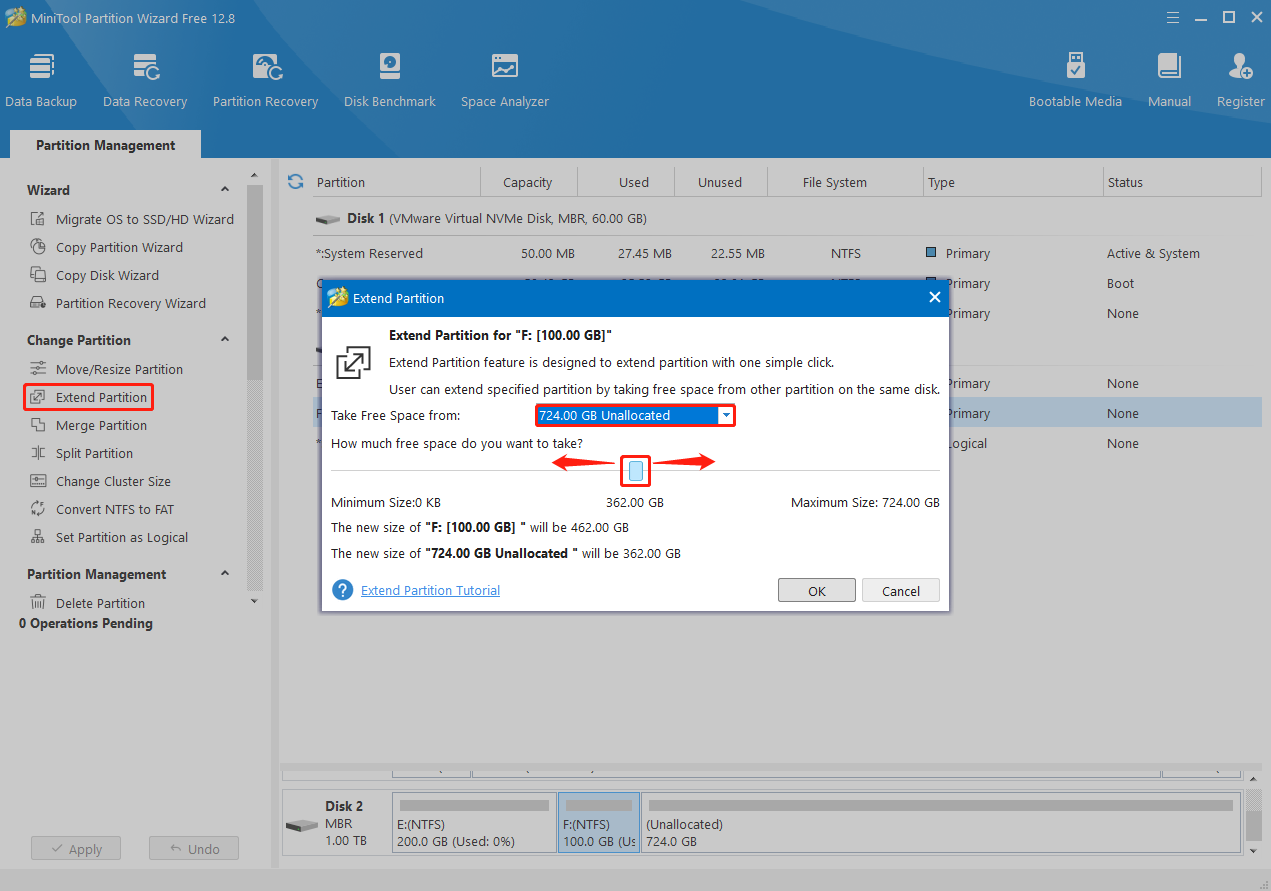
Task: Click the Minimum Size:0 KB label
Action: point(386,503)
